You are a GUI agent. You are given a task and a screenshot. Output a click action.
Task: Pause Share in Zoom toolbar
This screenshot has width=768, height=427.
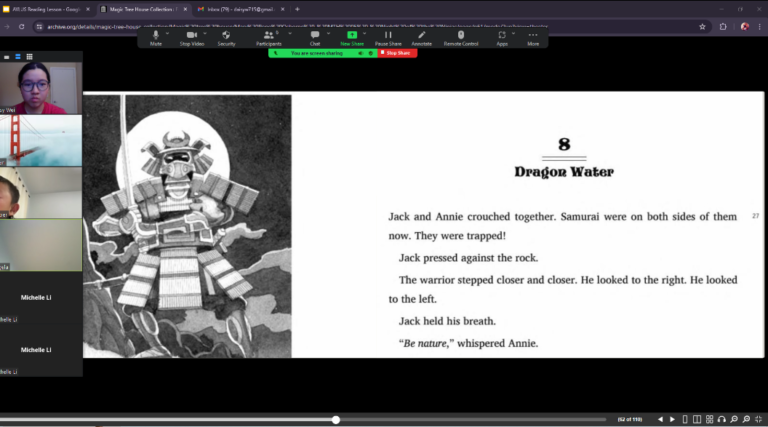388,38
